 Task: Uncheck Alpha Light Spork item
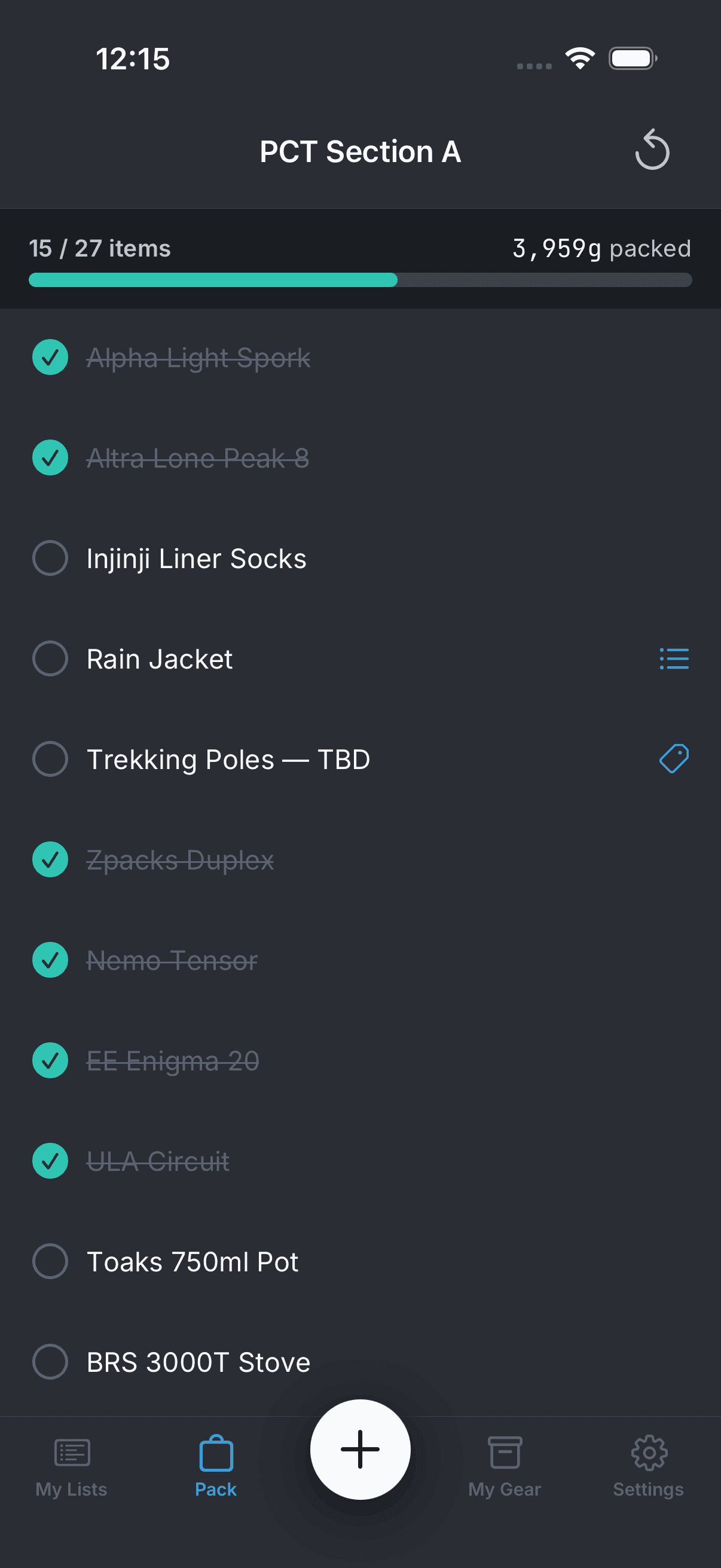pyautogui.click(x=50, y=357)
